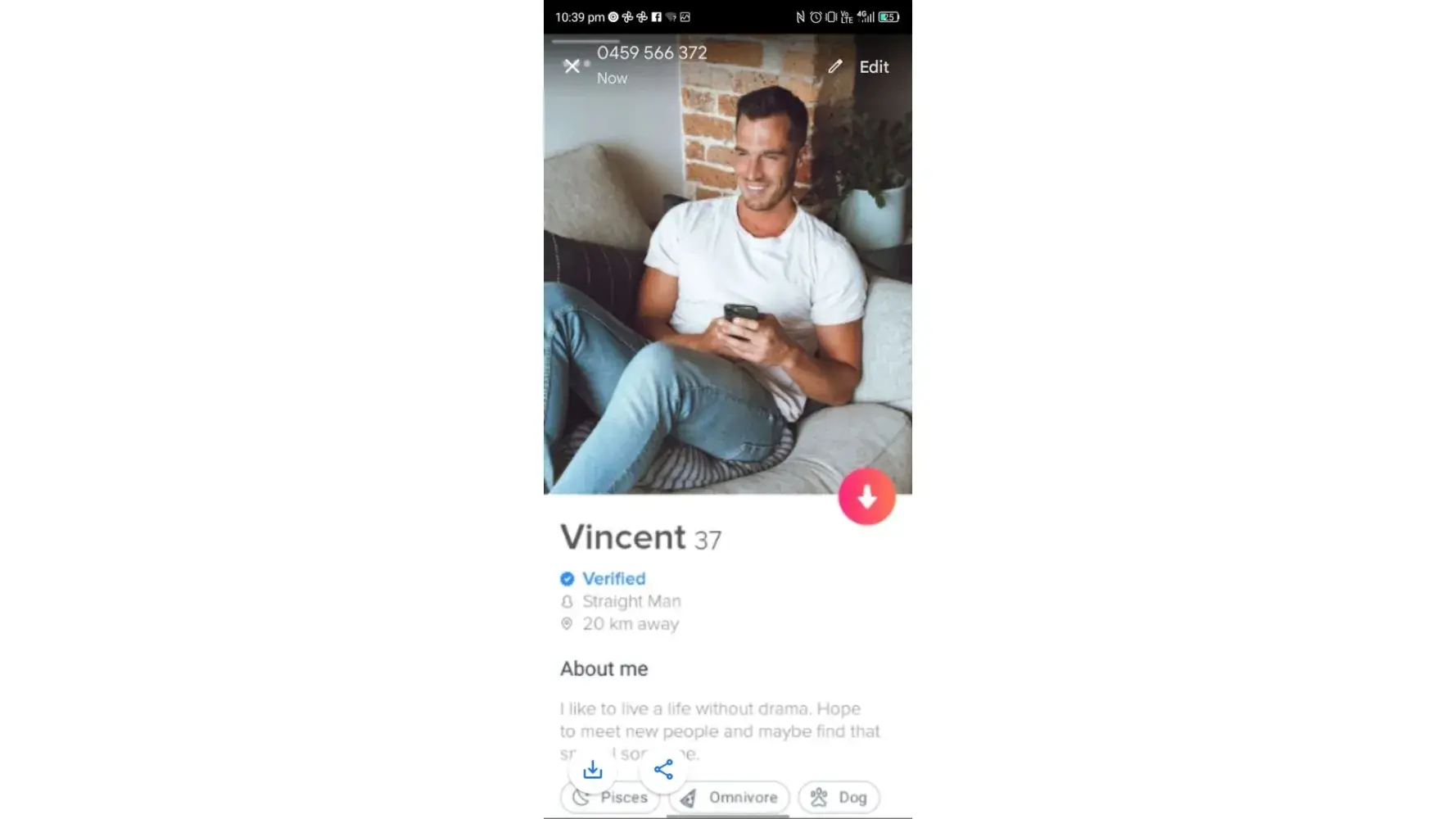Tap Vincent's profile photo

[727, 264]
